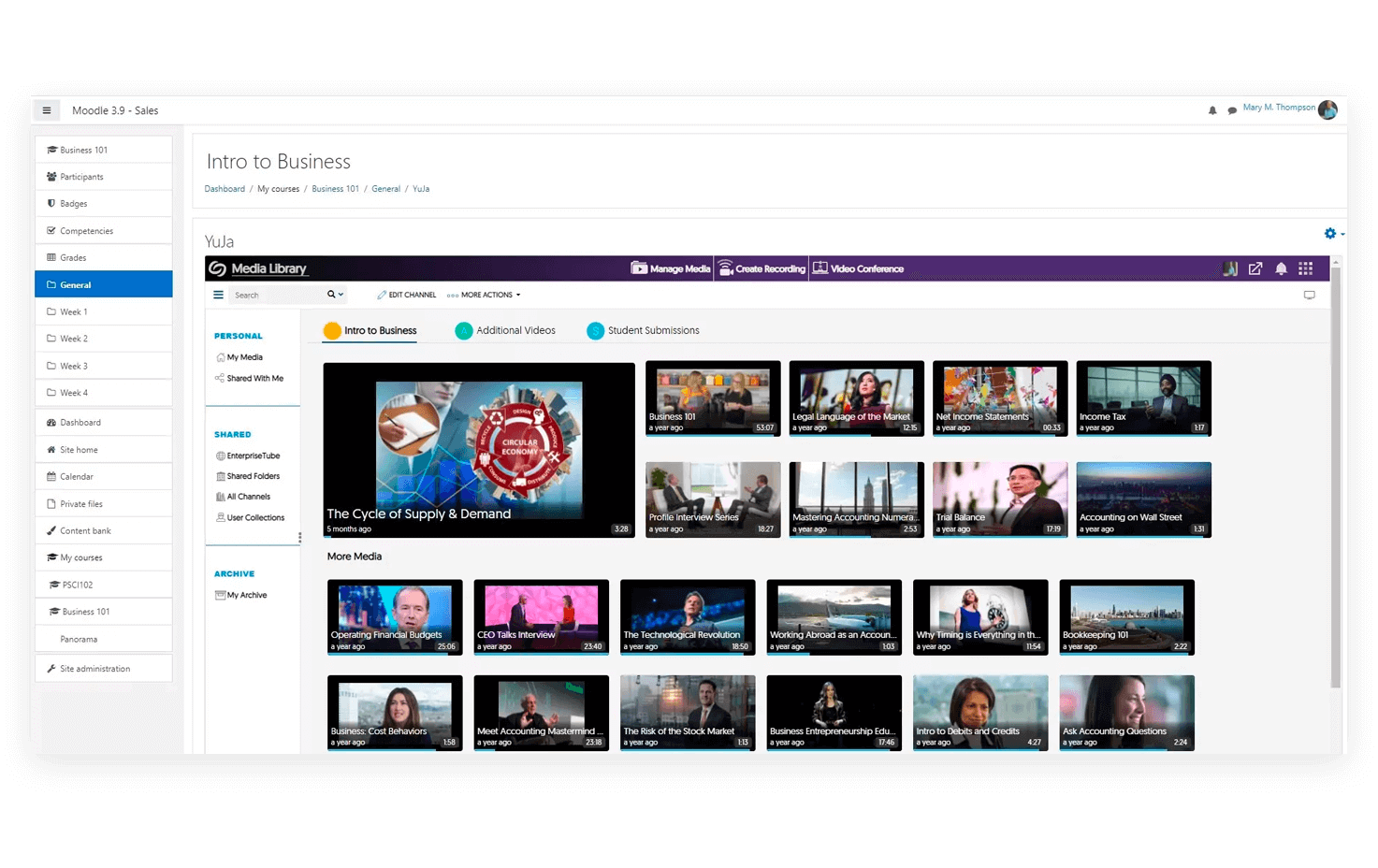The height and width of the screenshot is (868, 1378).
Task: Open Legal Language of the Market video
Action: coord(857,398)
